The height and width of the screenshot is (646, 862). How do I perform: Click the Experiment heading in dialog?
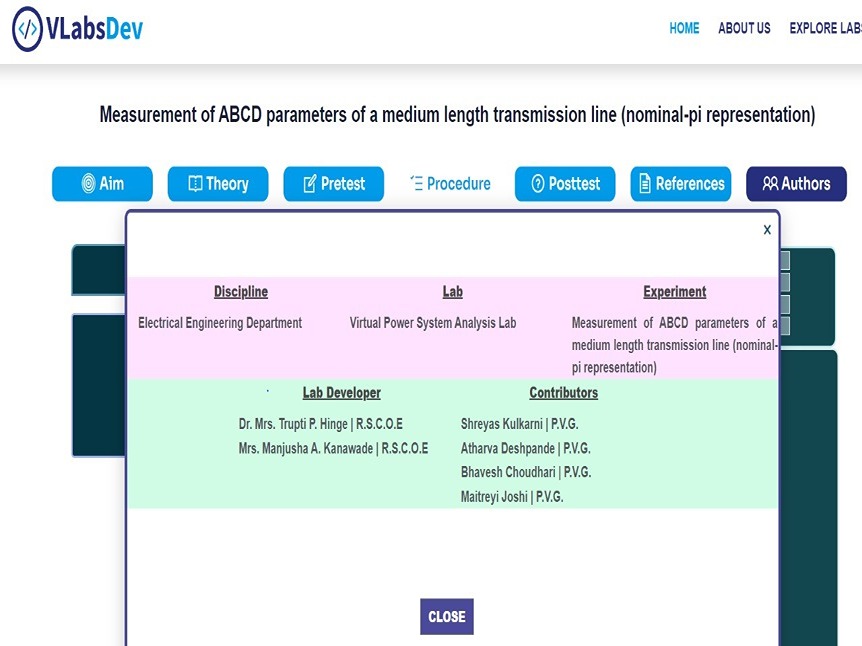click(x=675, y=292)
